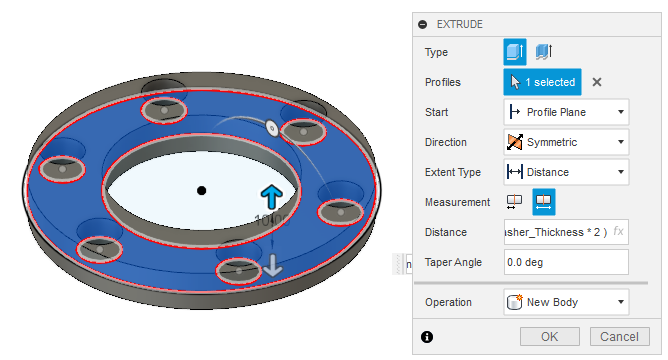Click into the Taper Angle input field
This screenshot has height=360, width=668.
[x=566, y=262]
